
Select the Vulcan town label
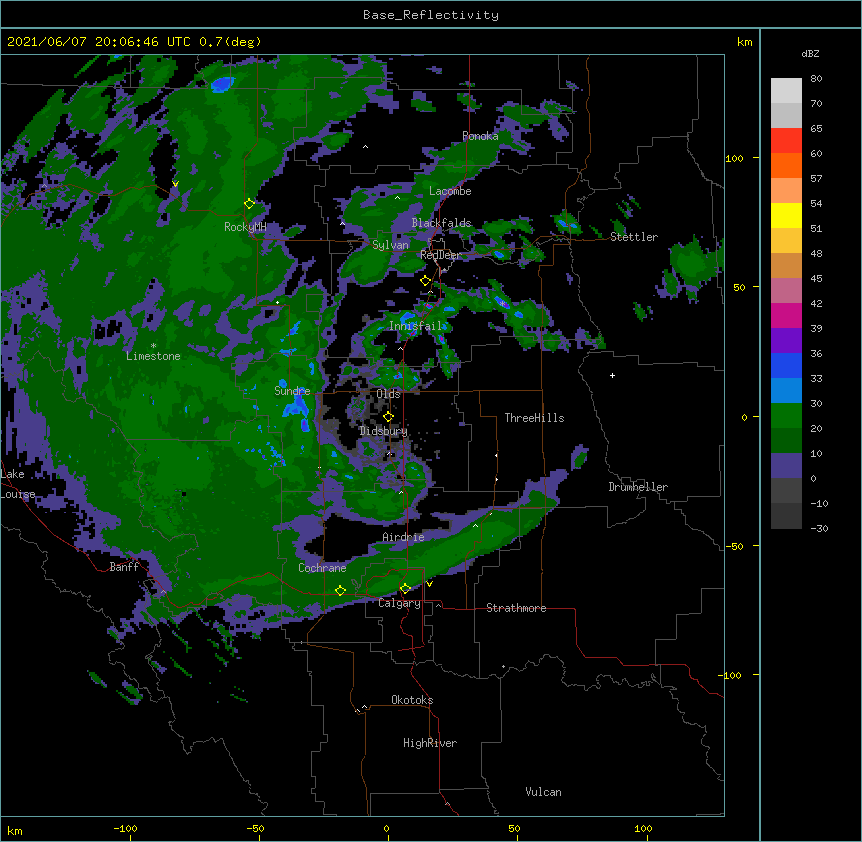pyautogui.click(x=543, y=792)
